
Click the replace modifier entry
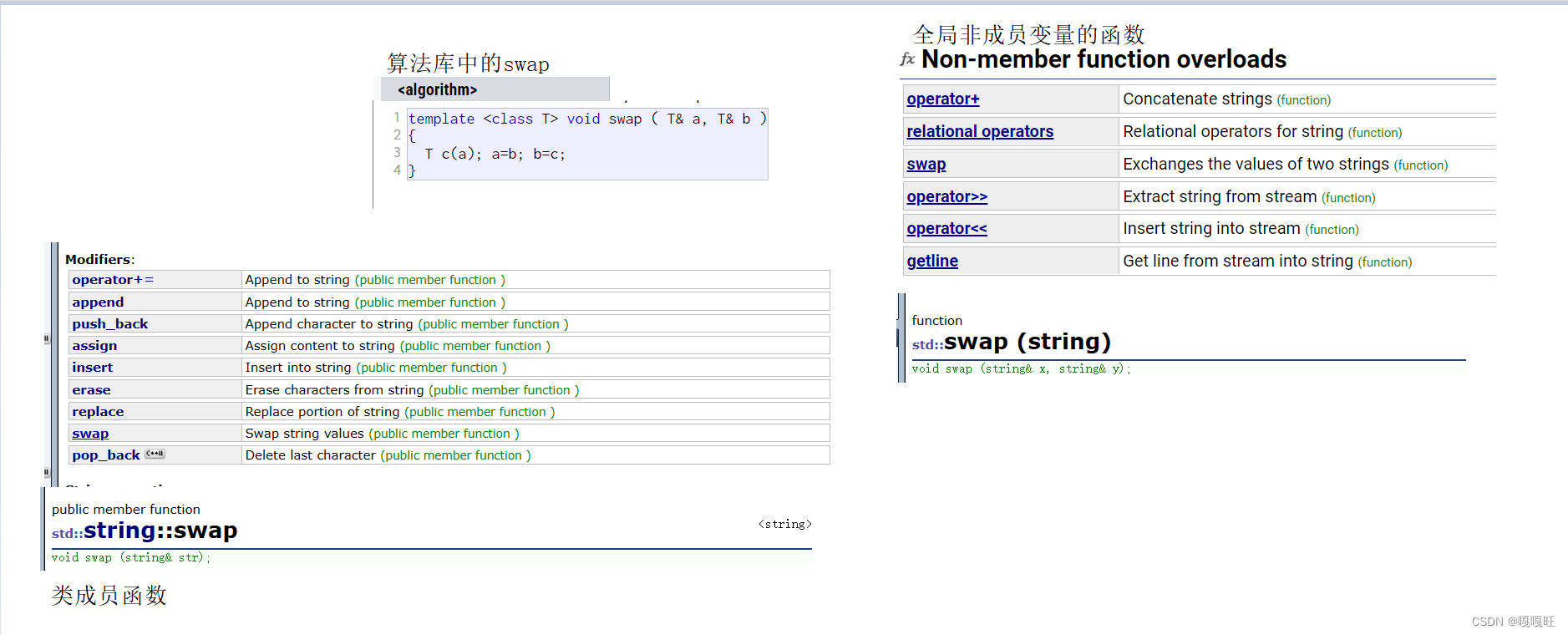98,412
